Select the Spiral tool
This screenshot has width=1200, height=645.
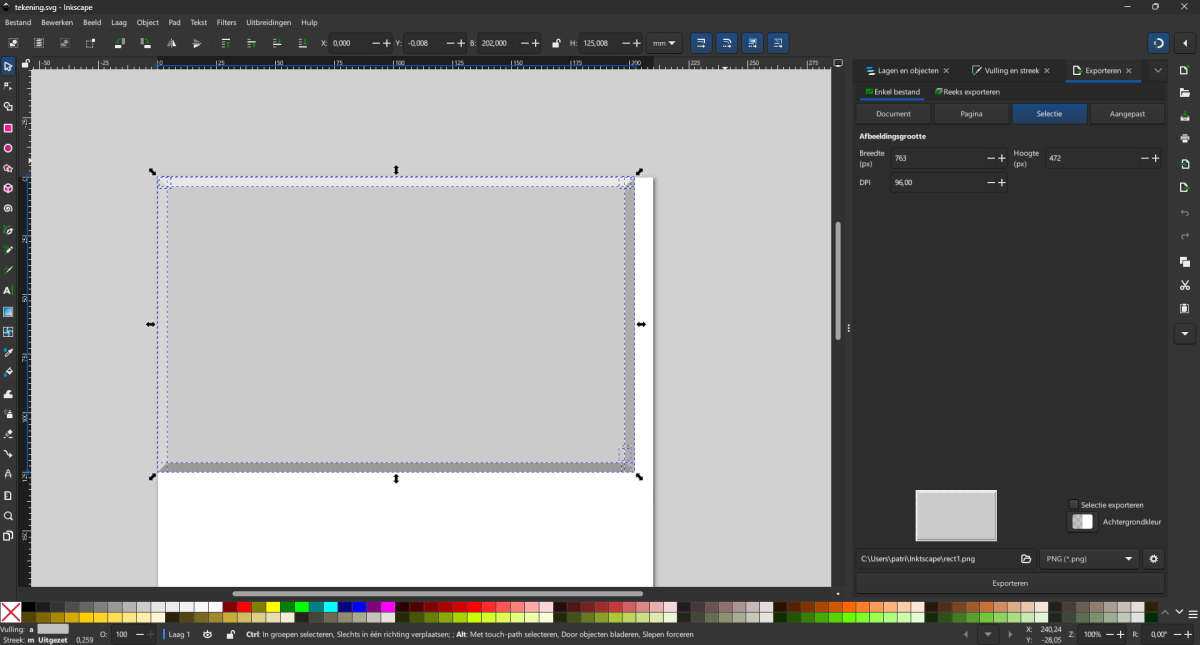8,209
